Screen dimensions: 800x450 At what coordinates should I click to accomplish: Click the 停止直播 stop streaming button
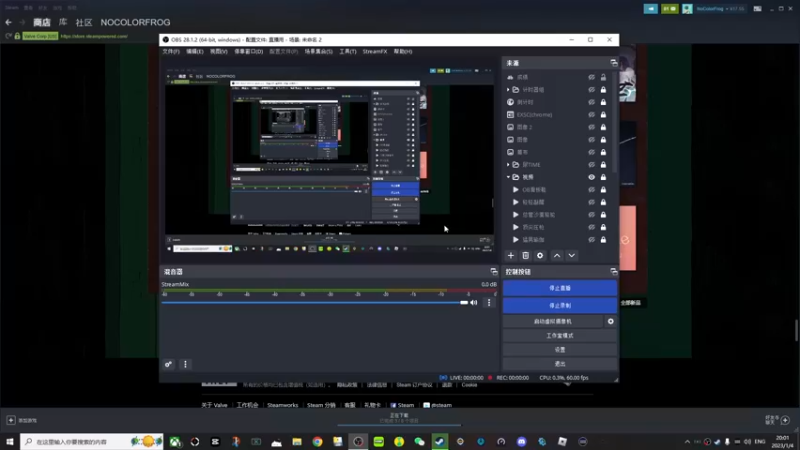coord(560,288)
